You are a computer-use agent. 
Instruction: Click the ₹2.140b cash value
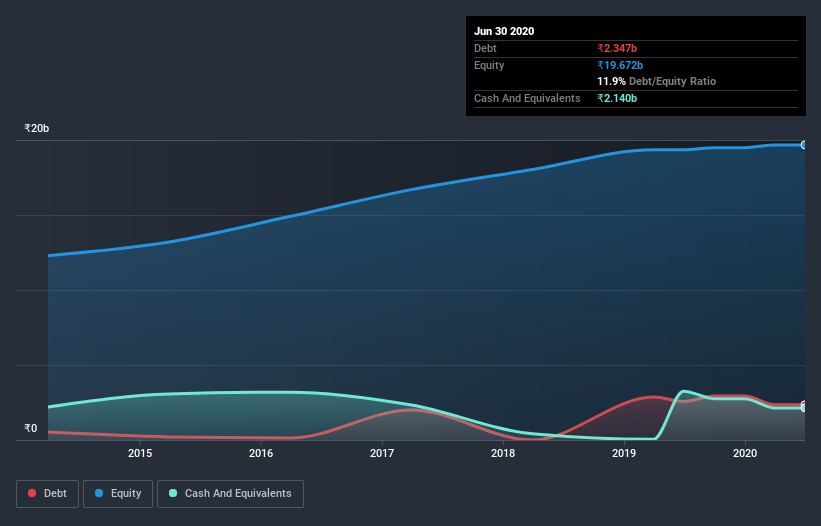[x=617, y=98]
